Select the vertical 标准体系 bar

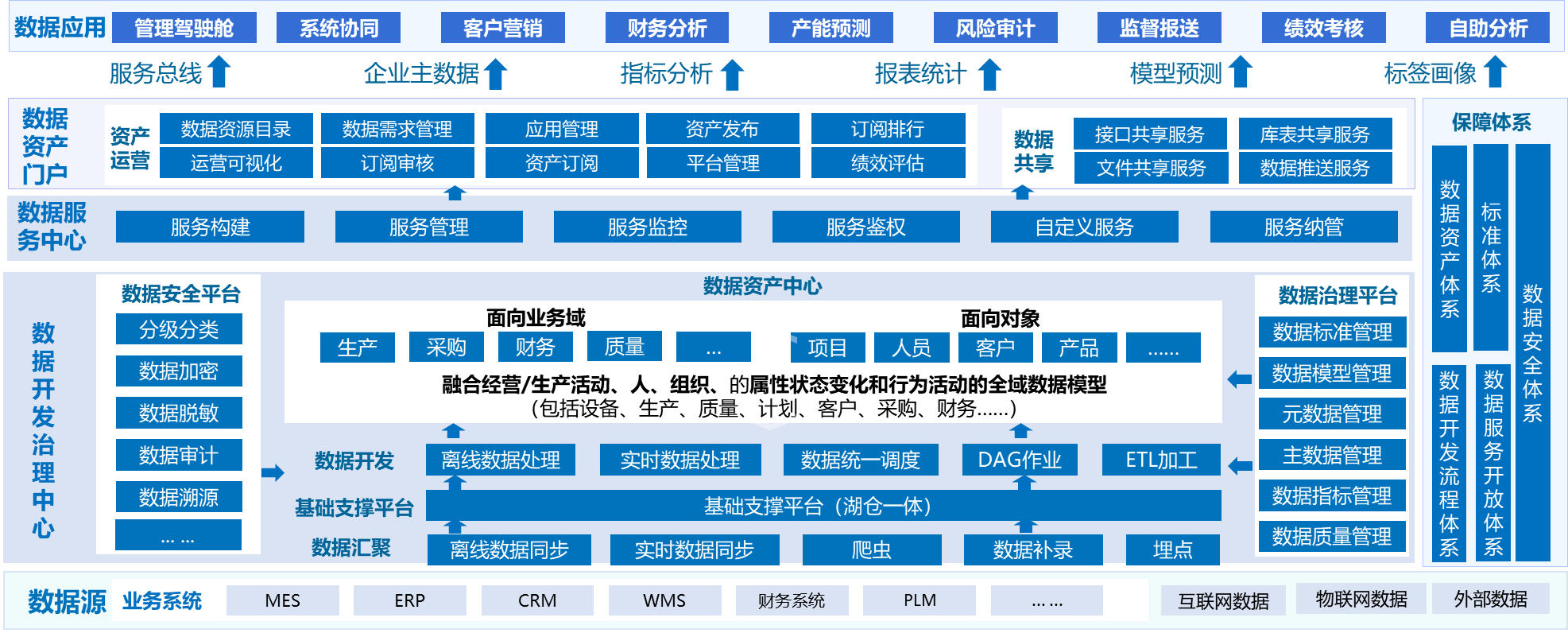(x=1491, y=247)
